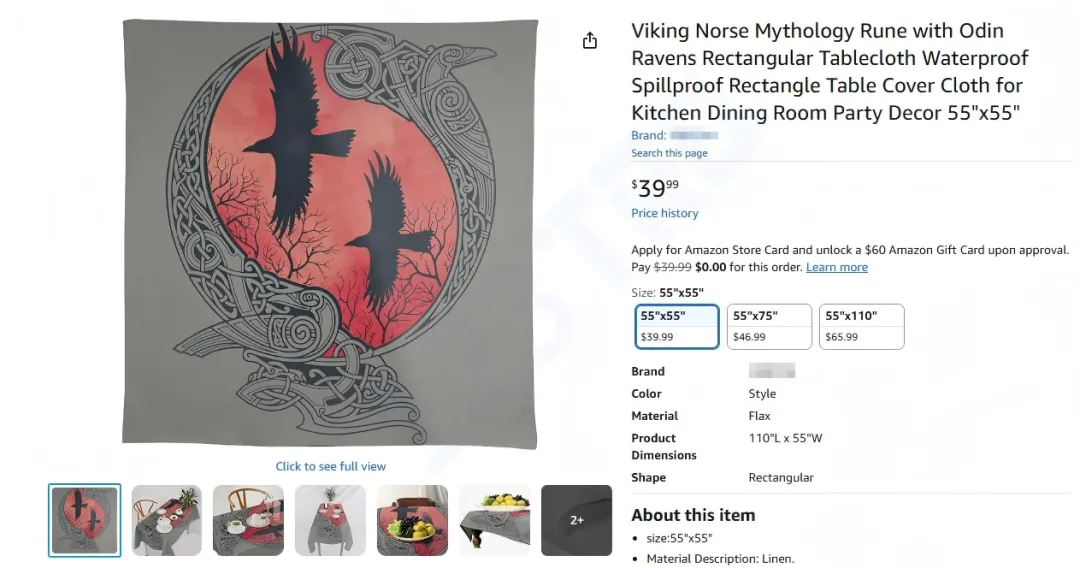Open the blurred brand link under title
This screenshot has width=1080, height=568.
tap(693, 135)
